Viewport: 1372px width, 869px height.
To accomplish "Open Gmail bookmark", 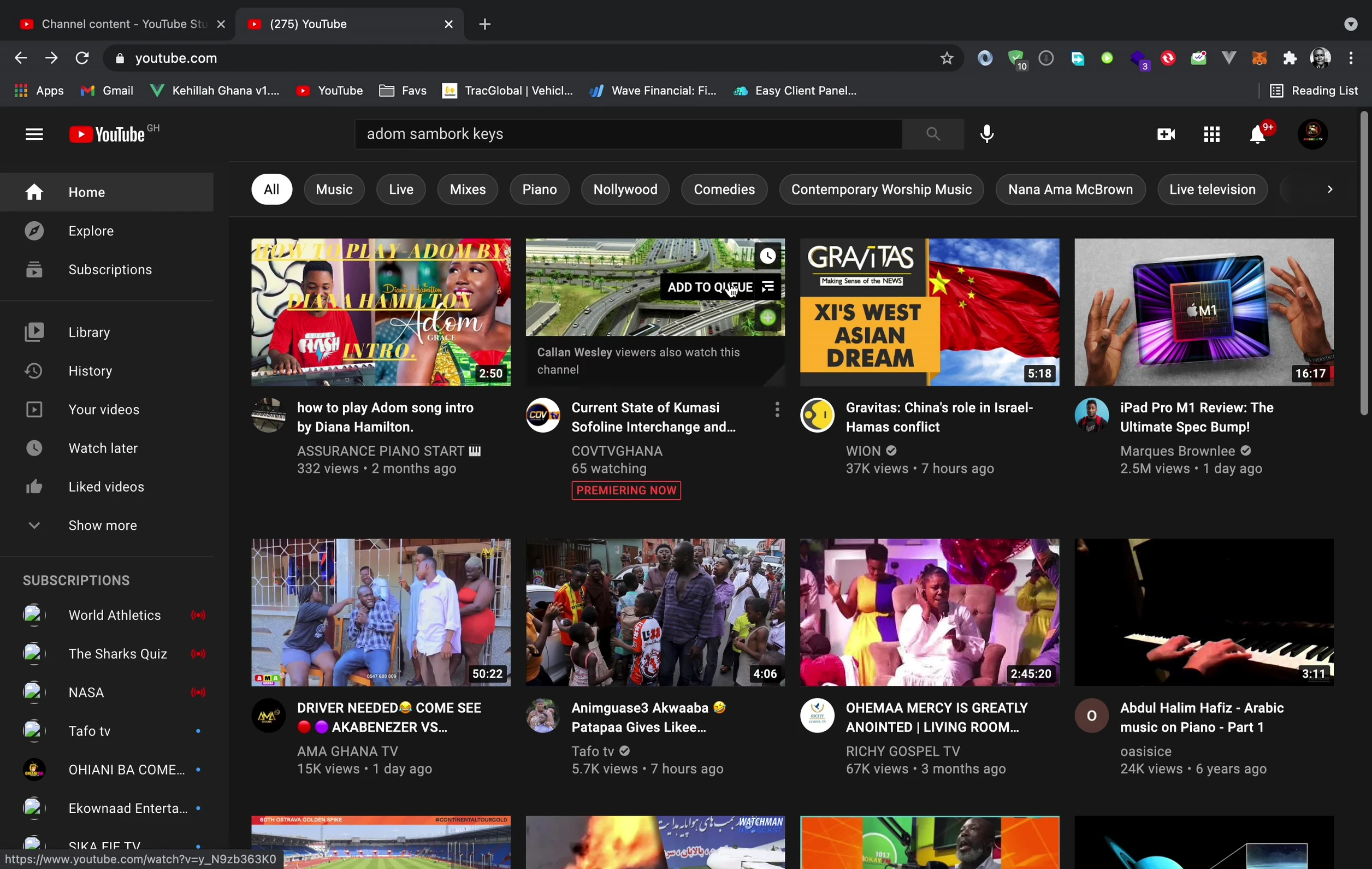I will click(107, 91).
